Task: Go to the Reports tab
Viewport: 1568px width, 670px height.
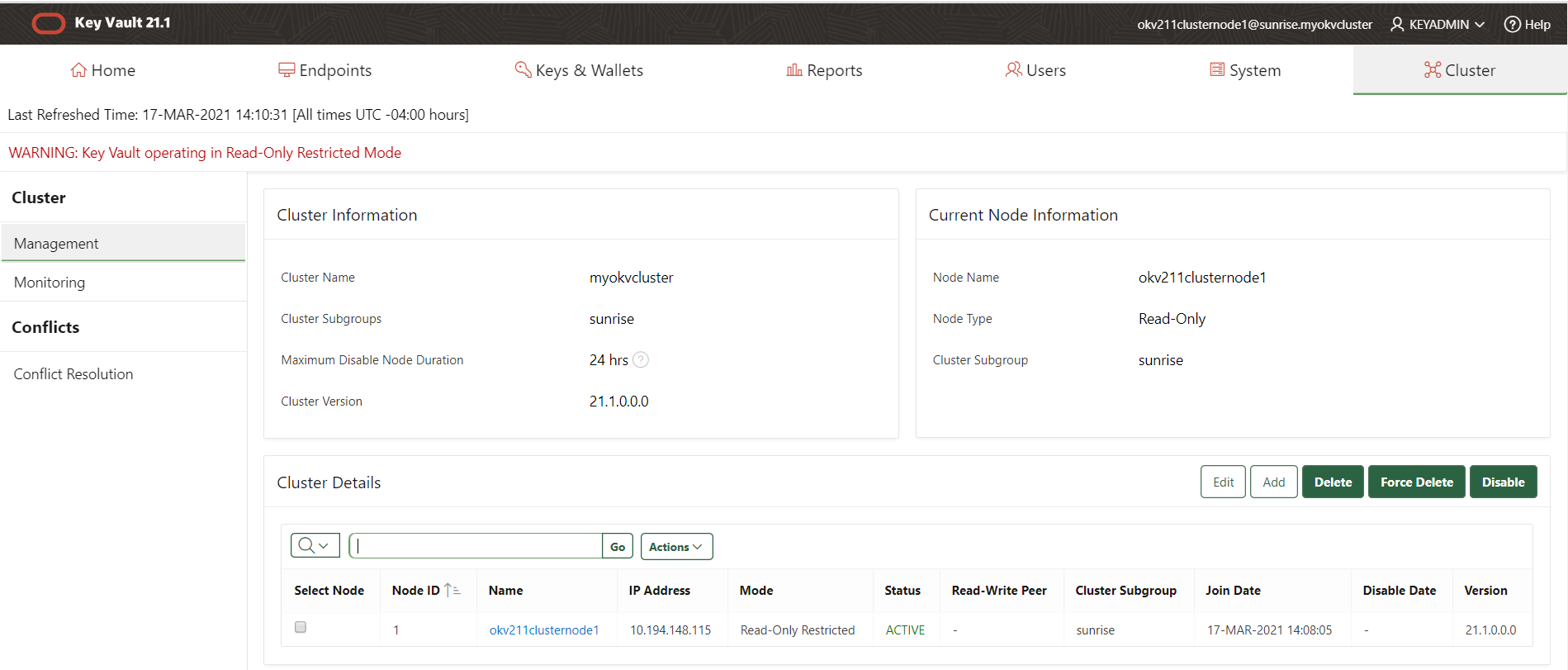Action: click(824, 70)
